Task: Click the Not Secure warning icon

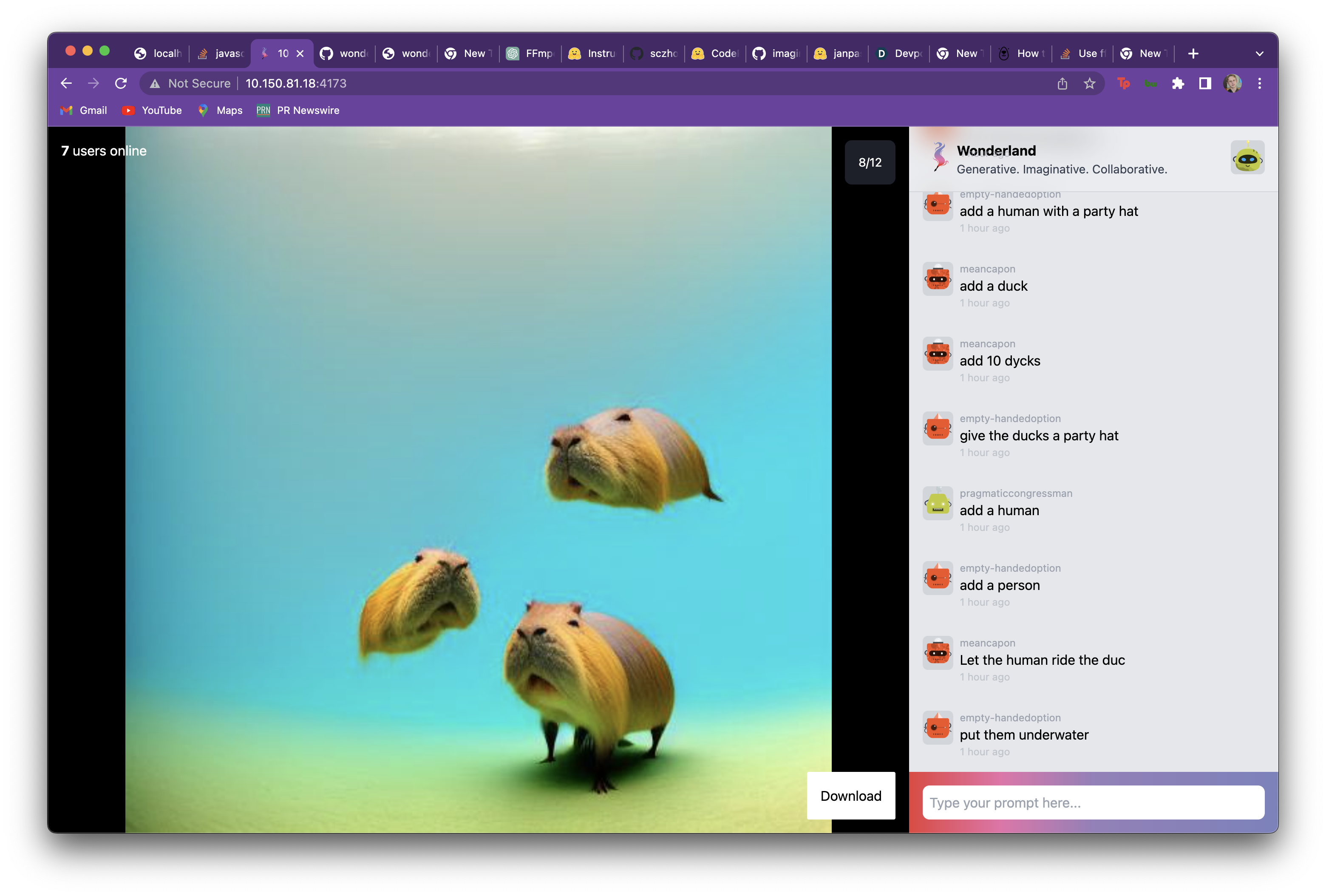Action: [155, 84]
